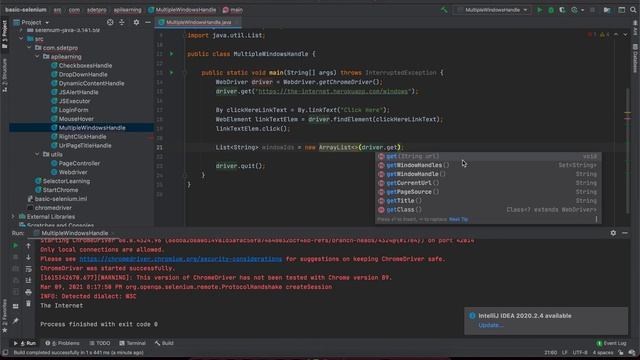Clear all Run console output trash icon

[x=28, y=304]
